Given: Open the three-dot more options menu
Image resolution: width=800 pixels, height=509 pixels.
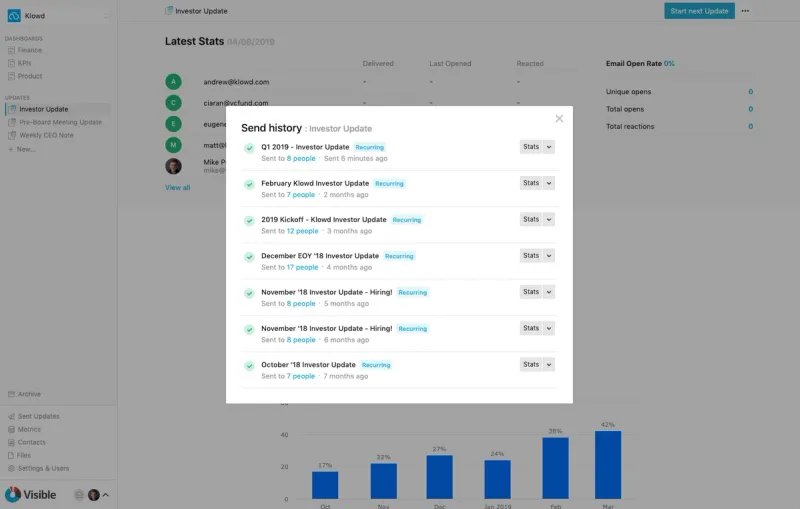Looking at the screenshot, I should tap(745, 11).
